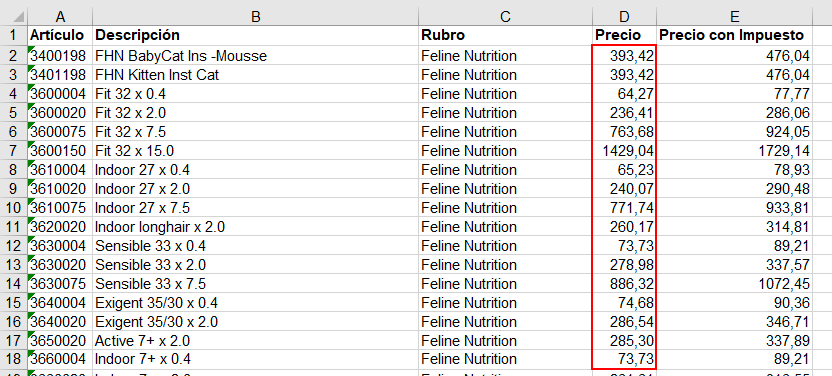Click the Precio header cell

(x=624, y=36)
